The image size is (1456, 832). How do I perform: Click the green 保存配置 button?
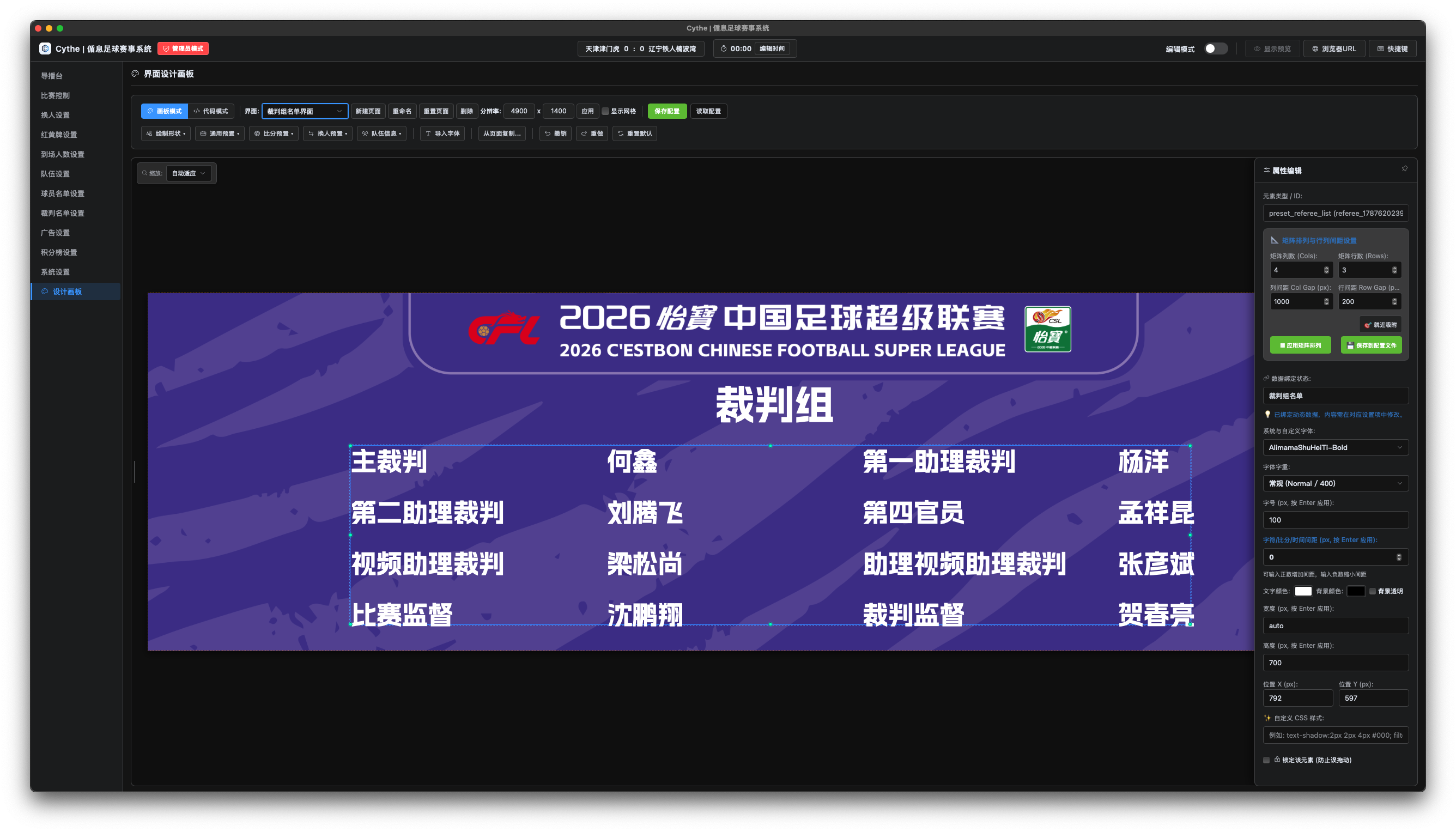[666, 111]
